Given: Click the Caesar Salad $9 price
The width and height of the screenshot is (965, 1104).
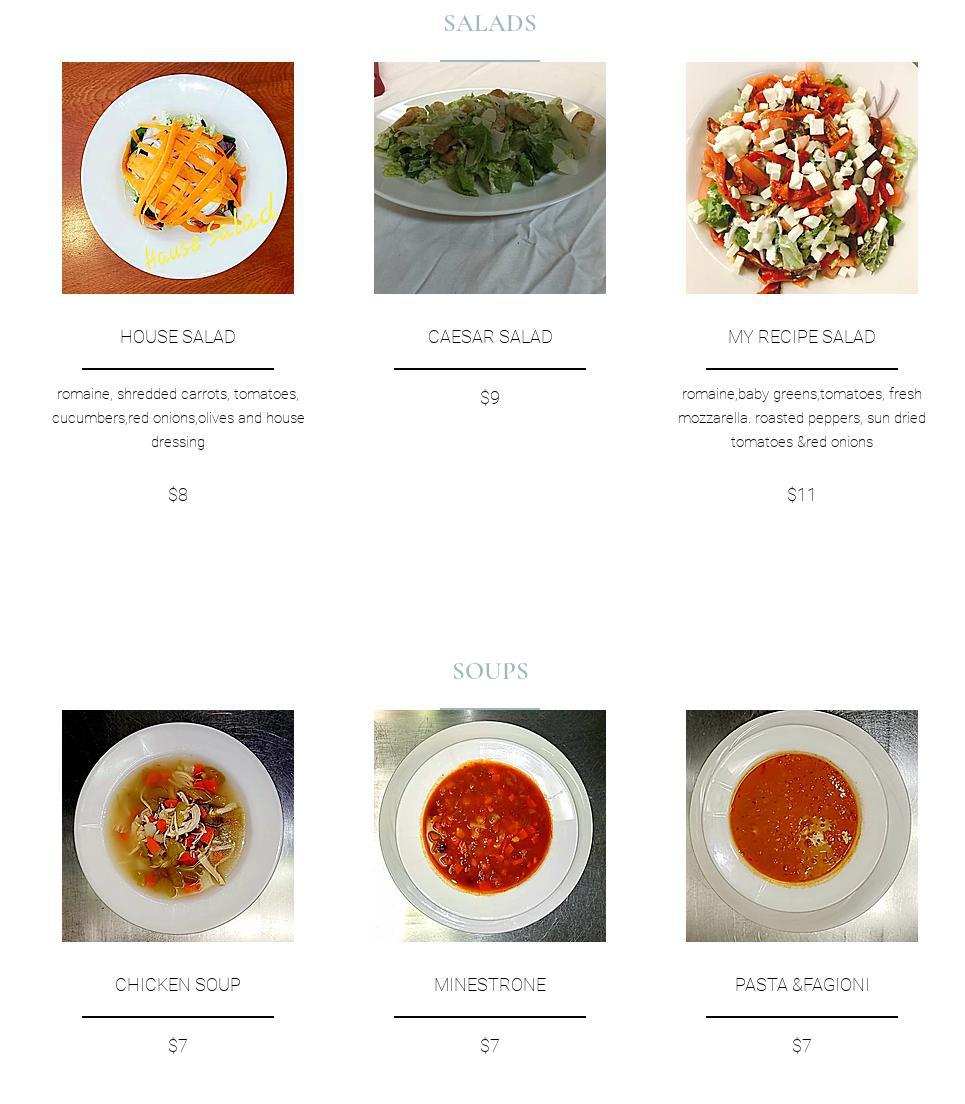Looking at the screenshot, I should click(490, 398).
